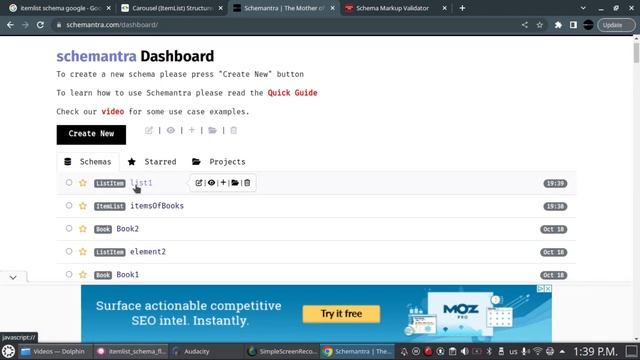Star the element2 schema
Viewport: 640px width, 360px height.
pos(83,252)
